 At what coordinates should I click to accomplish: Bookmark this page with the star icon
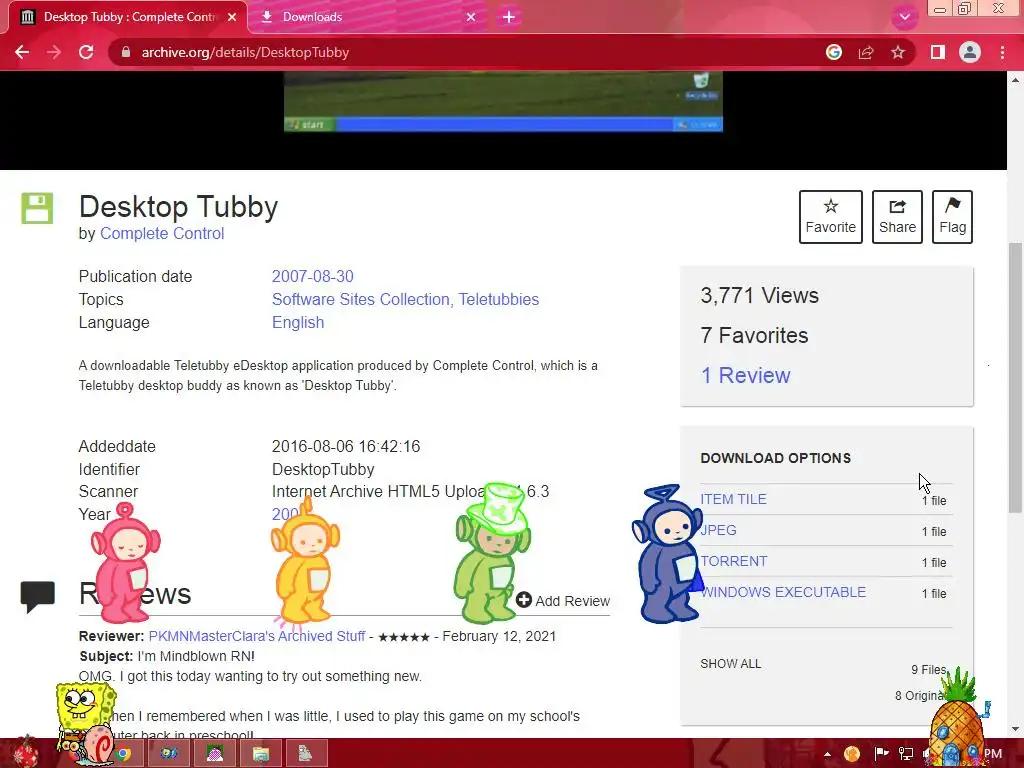898,52
